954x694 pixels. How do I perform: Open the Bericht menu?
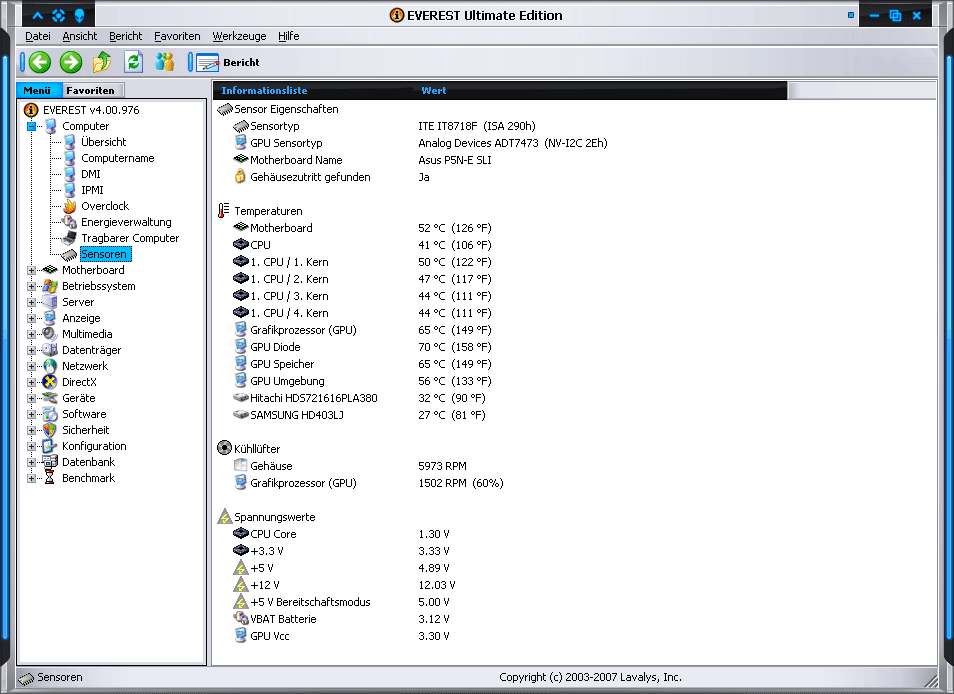(x=125, y=36)
